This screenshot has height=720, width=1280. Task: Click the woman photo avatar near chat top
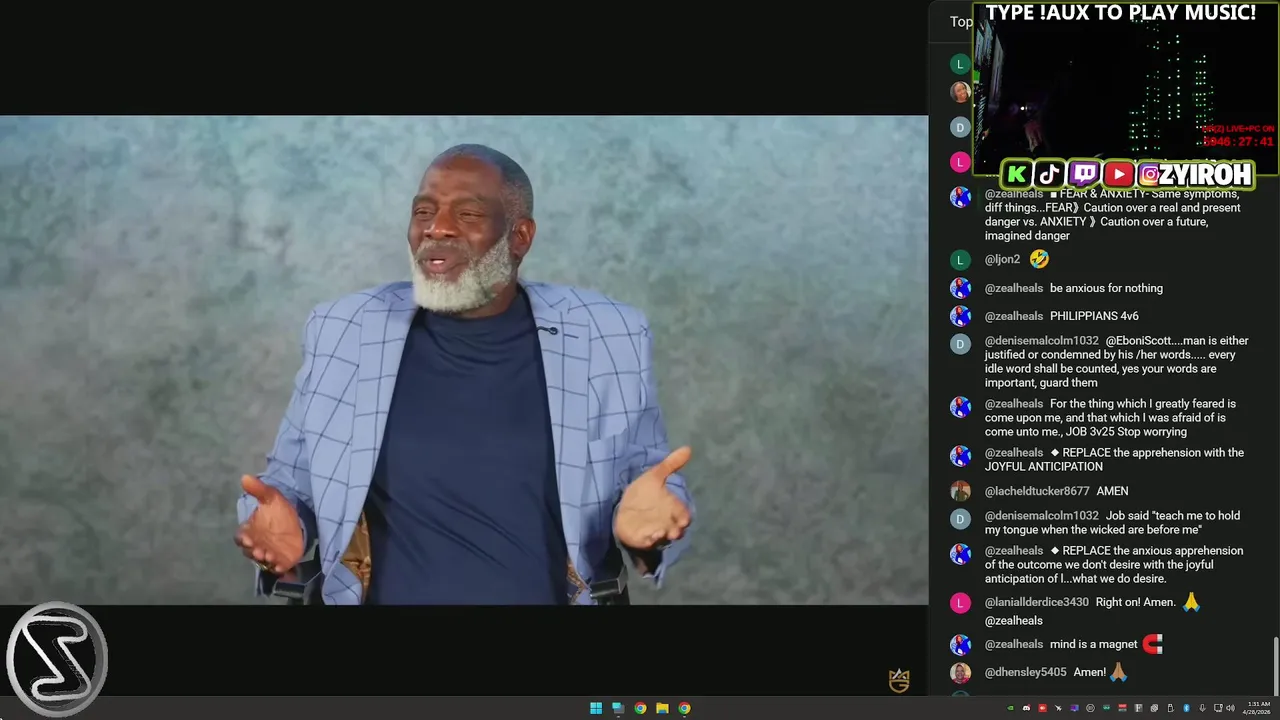point(960,92)
